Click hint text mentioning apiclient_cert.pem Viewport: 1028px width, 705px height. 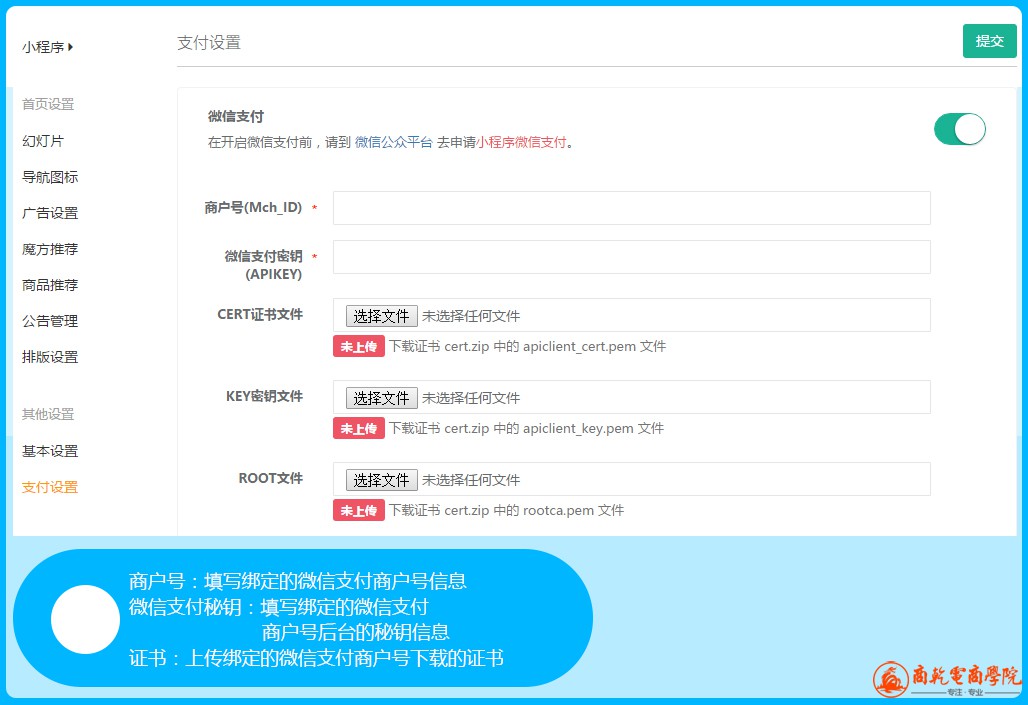527,346
